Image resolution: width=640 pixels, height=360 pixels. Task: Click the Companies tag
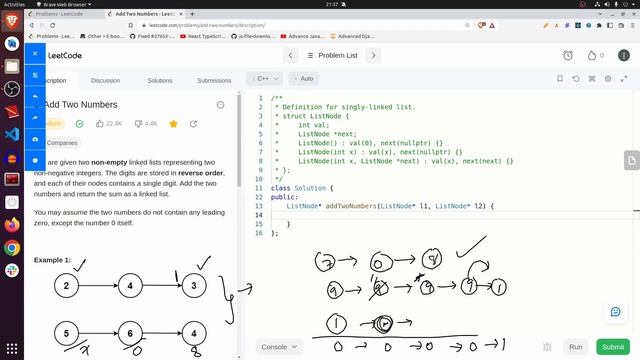(61, 143)
